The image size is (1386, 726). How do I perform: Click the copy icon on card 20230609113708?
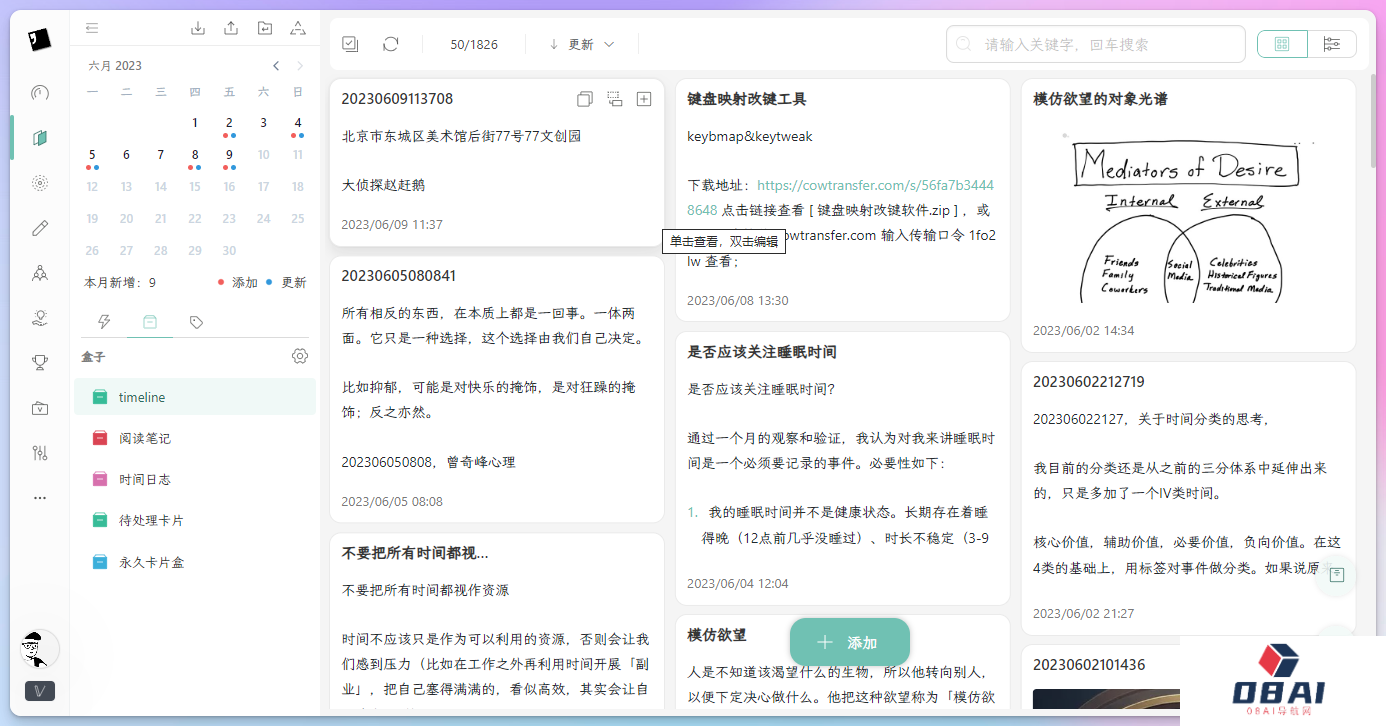coord(585,99)
